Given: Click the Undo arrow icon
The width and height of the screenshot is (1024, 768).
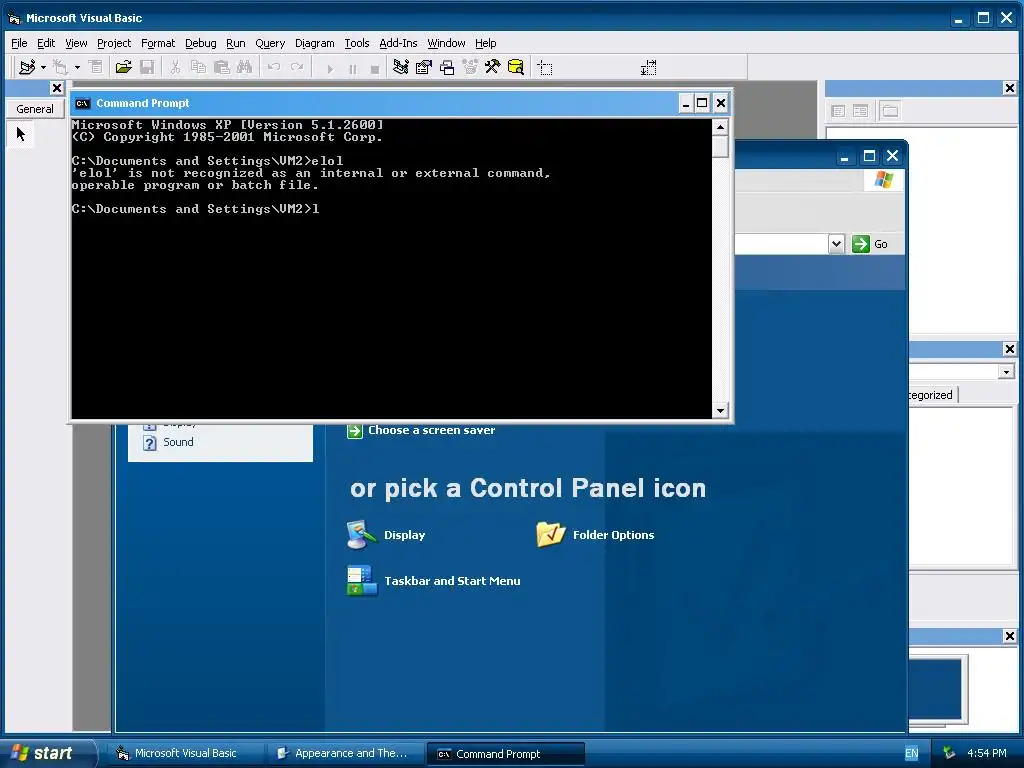Looking at the screenshot, I should click(274, 67).
